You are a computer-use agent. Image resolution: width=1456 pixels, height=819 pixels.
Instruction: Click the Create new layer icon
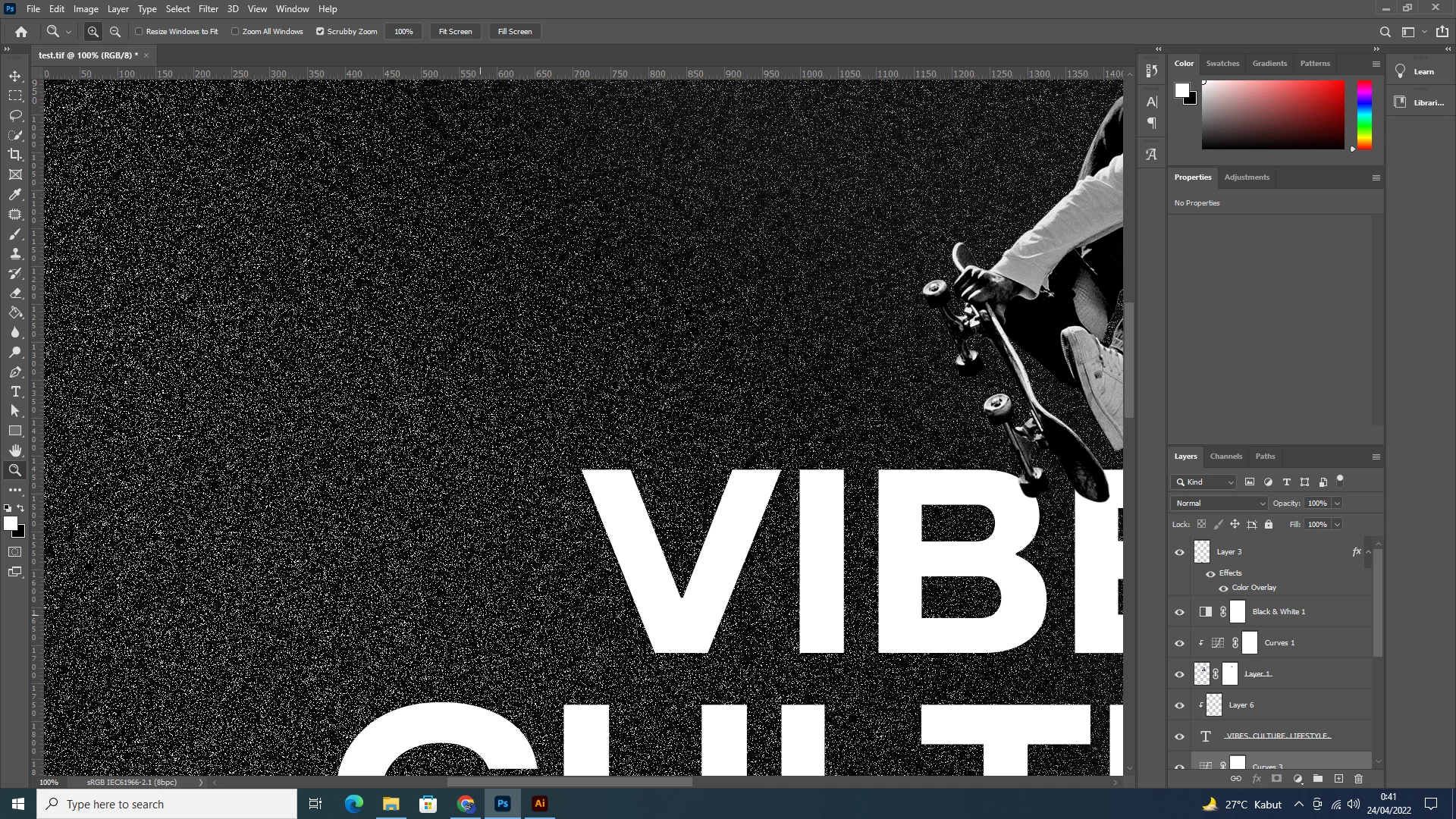(1338, 779)
